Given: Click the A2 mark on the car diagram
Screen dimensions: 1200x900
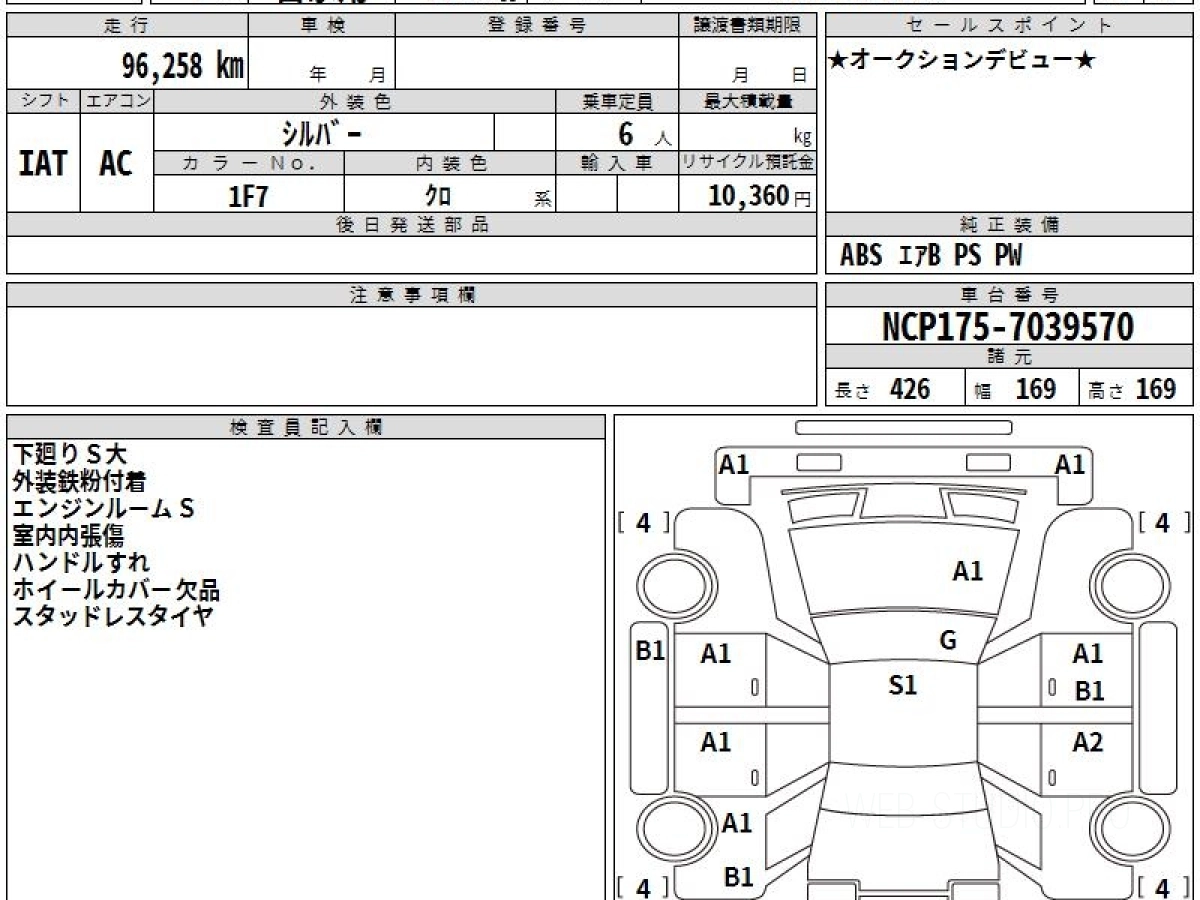Looking at the screenshot, I should click(1088, 742).
